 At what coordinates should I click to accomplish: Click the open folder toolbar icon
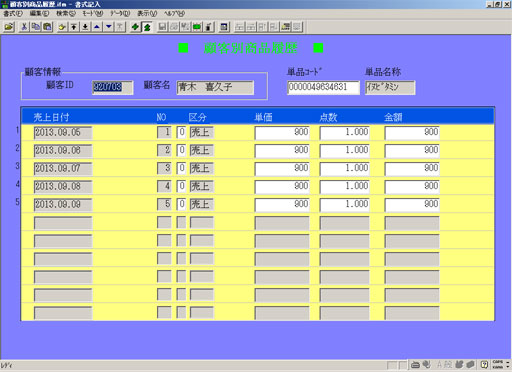[9, 27]
